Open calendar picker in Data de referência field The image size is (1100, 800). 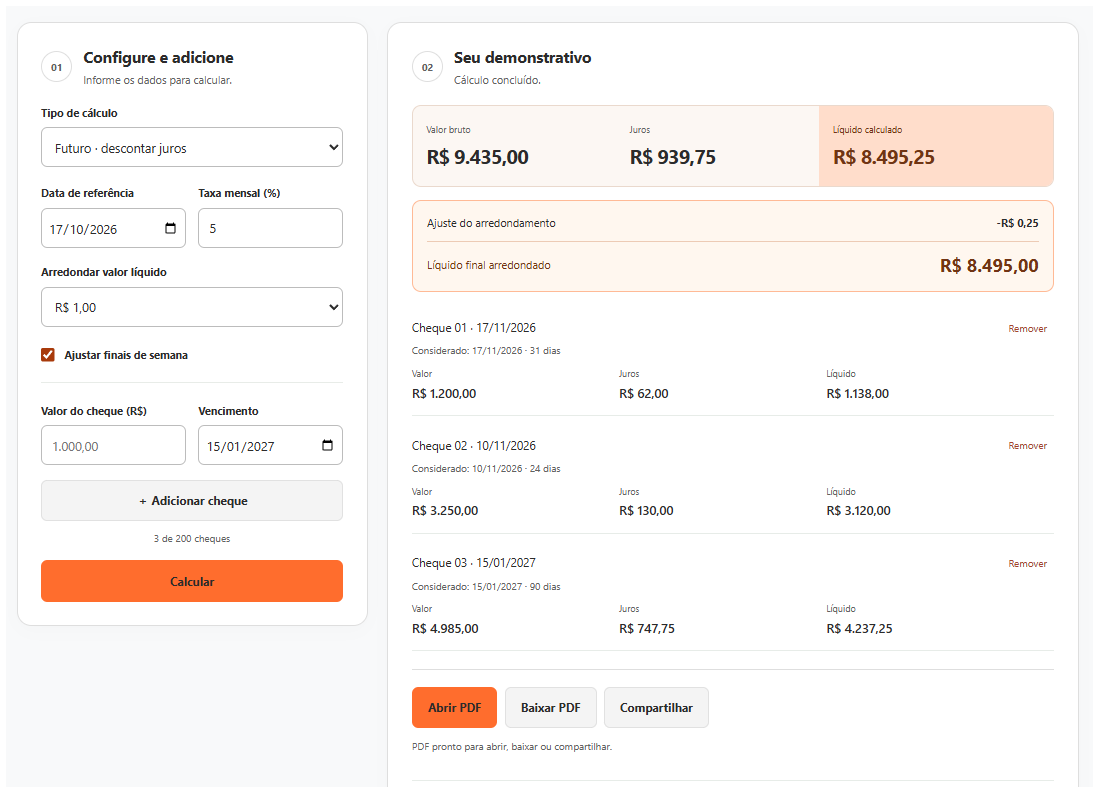[x=170, y=228]
